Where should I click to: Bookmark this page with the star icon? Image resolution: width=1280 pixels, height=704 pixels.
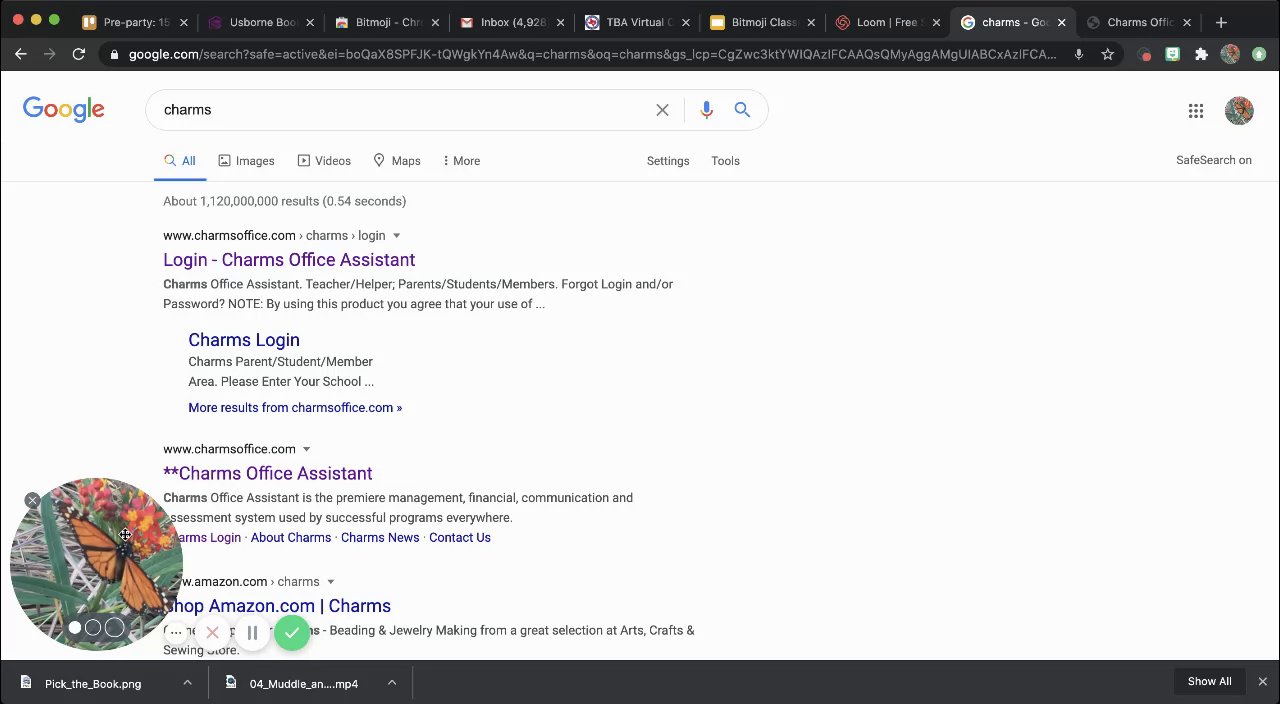[x=1108, y=54]
